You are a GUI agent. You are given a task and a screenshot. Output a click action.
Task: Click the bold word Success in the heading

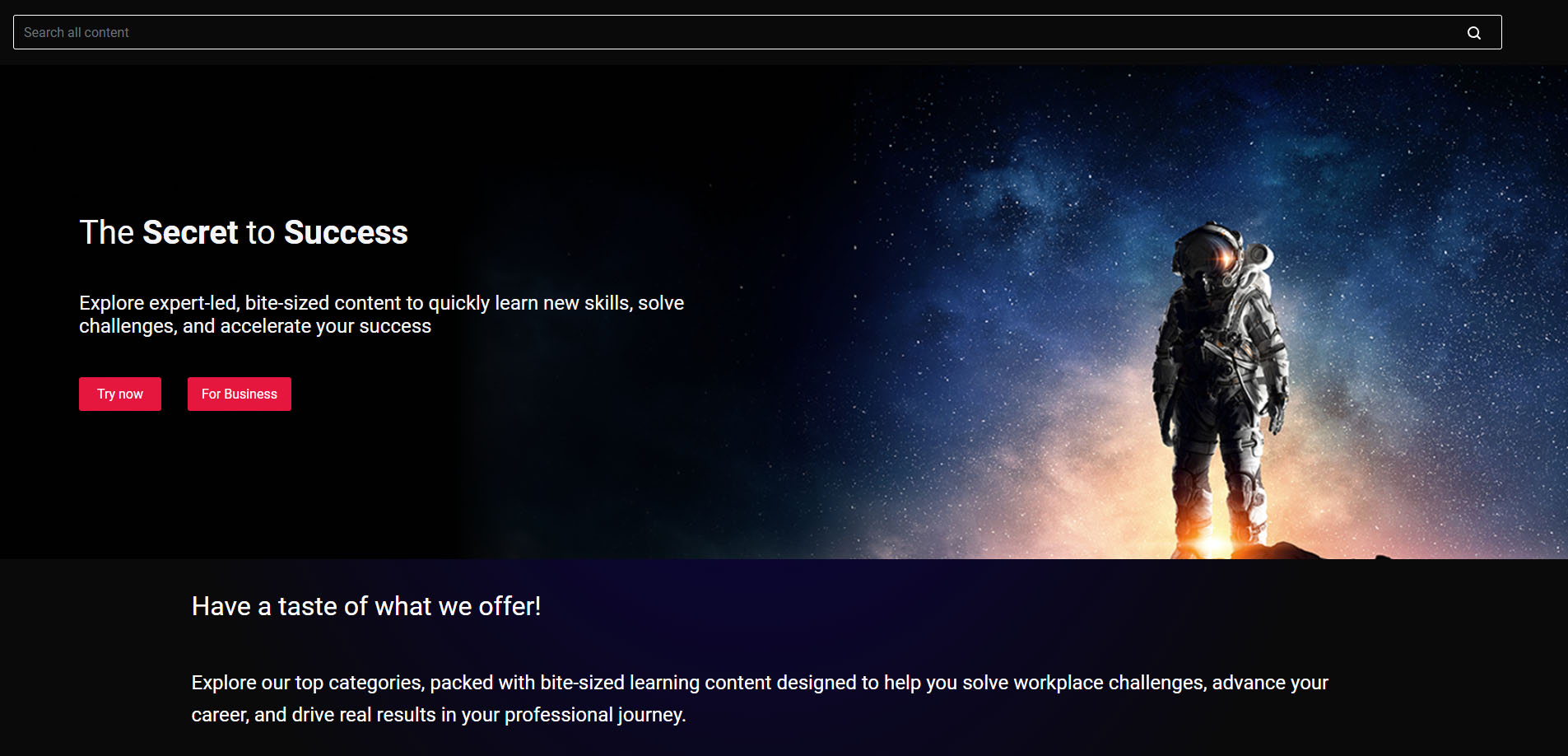346,232
